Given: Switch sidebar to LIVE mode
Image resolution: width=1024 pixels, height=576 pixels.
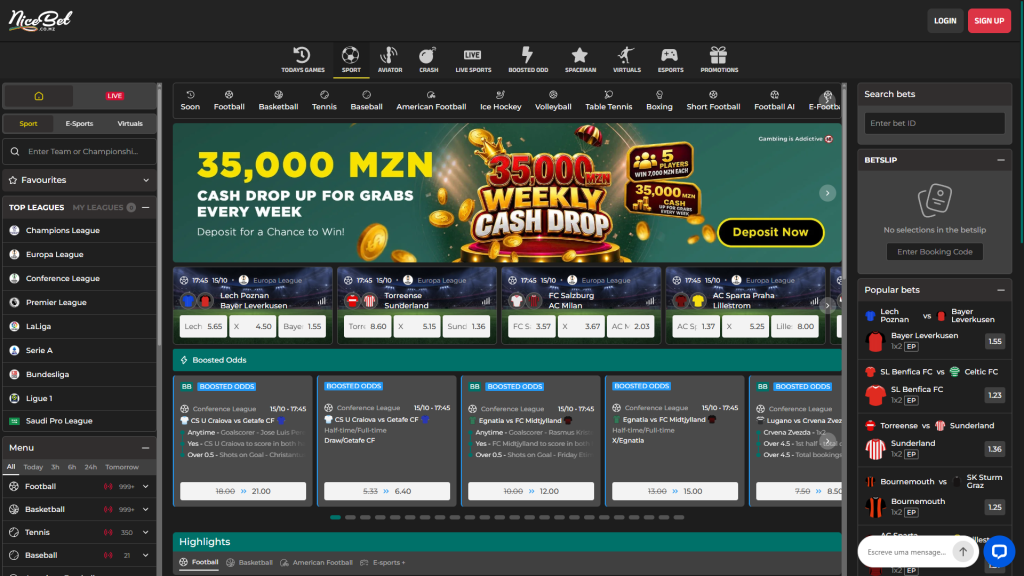Looking at the screenshot, I should [114, 96].
